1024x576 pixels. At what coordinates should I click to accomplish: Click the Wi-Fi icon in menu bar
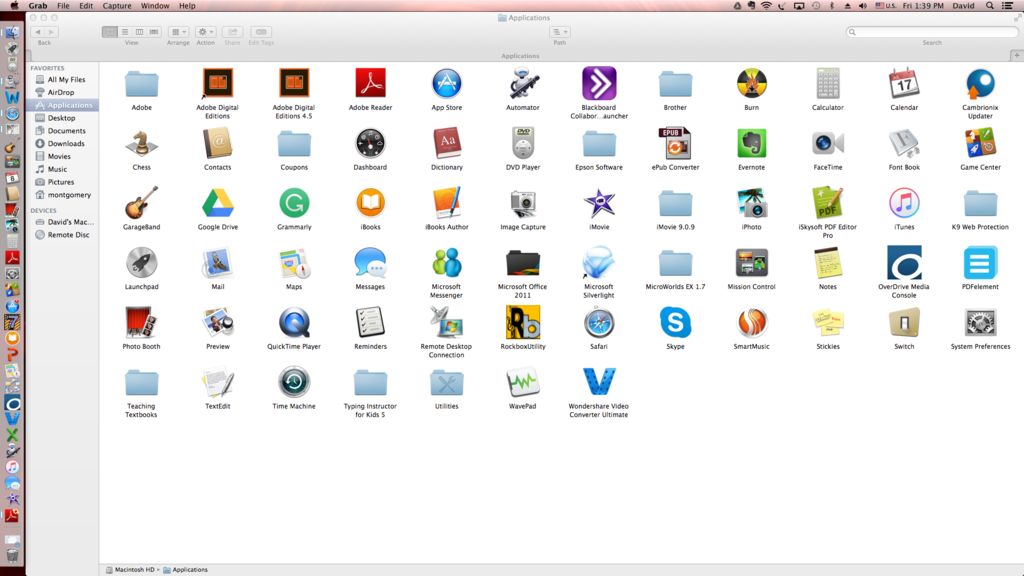click(x=766, y=6)
